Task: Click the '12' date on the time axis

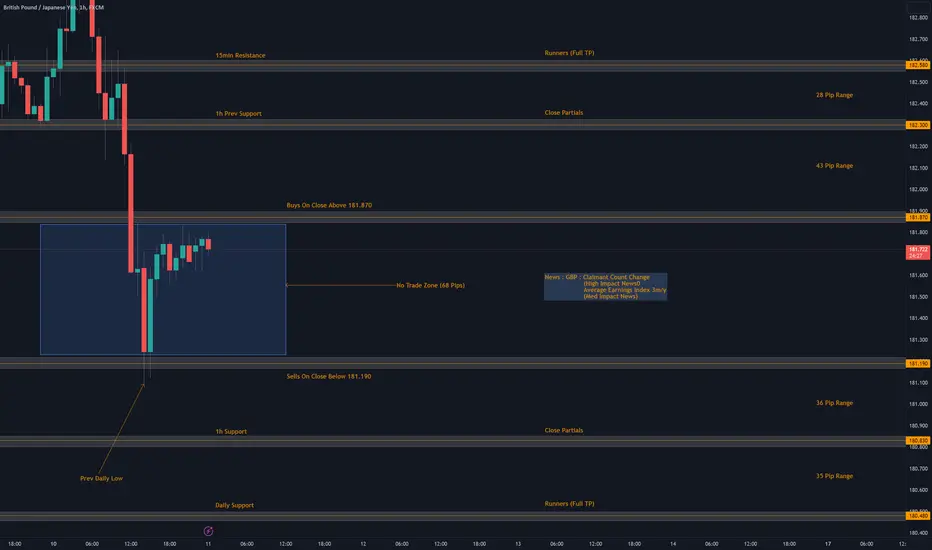Action: 363,543
